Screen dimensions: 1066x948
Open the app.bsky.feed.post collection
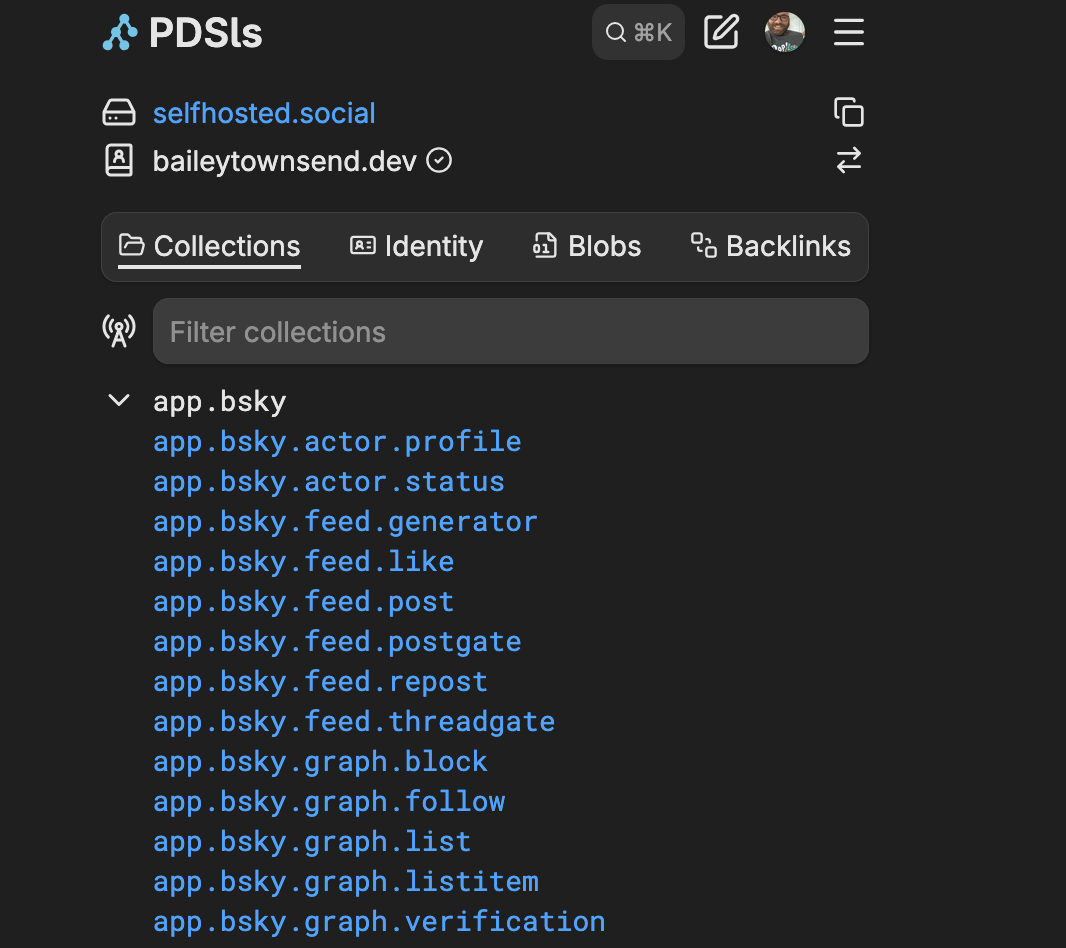coord(303,601)
